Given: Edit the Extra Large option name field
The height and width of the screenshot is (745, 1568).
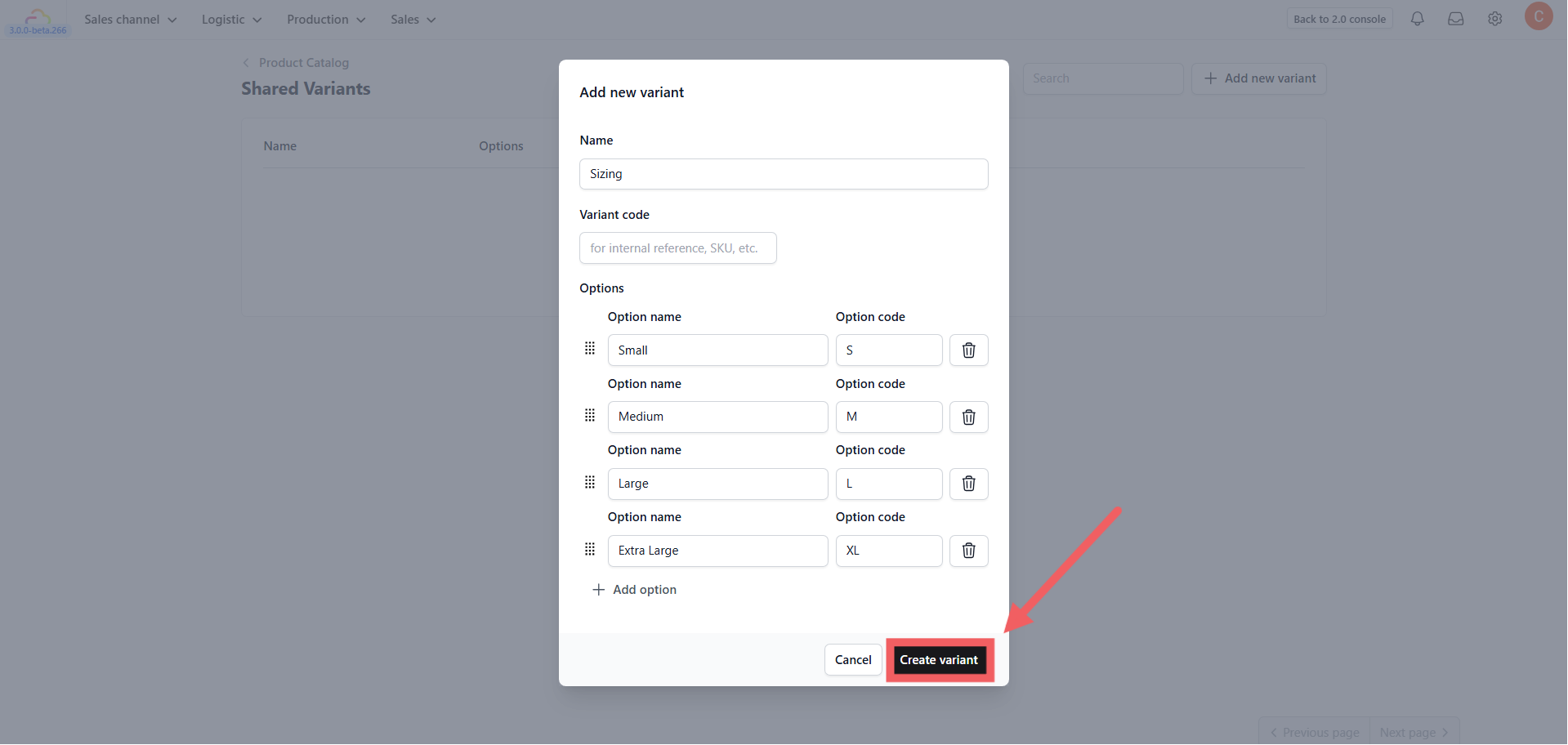Looking at the screenshot, I should click(718, 551).
